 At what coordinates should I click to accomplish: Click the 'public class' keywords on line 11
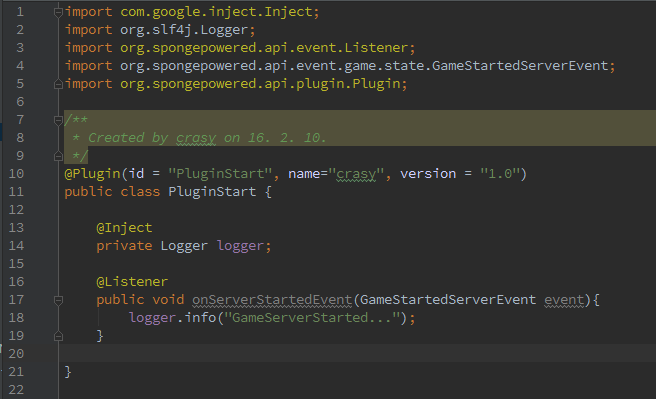(x=112, y=192)
